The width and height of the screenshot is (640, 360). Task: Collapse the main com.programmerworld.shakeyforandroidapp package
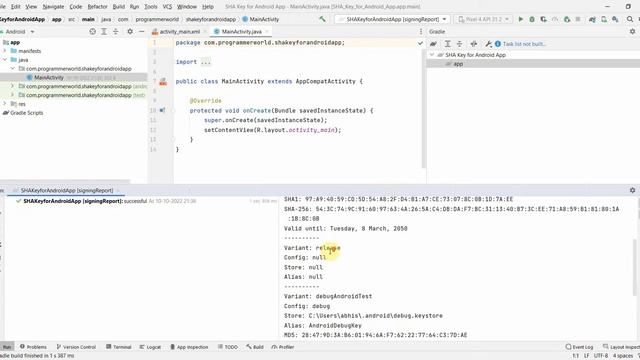coord(13,69)
